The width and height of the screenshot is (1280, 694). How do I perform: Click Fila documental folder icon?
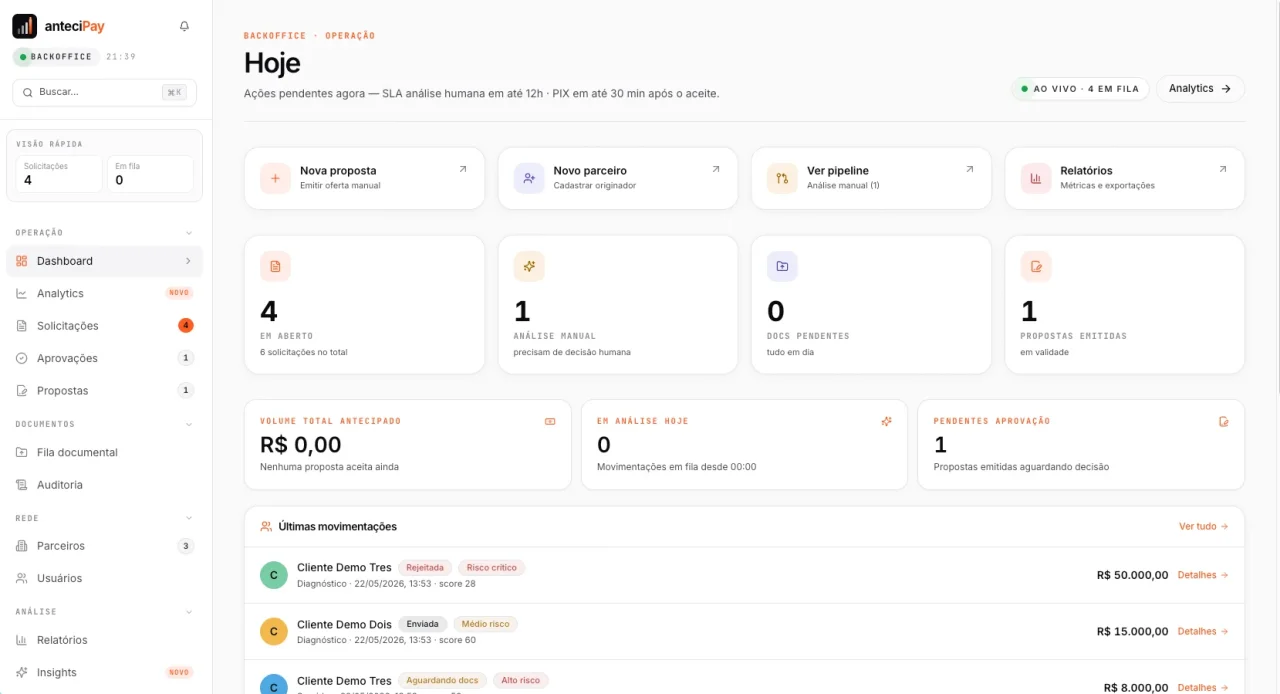click(22, 453)
